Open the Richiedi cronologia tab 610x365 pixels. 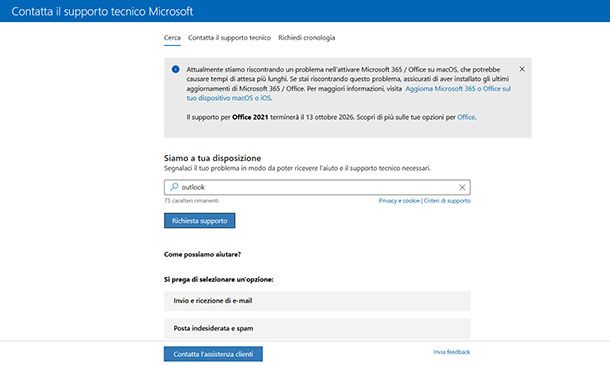click(307, 38)
